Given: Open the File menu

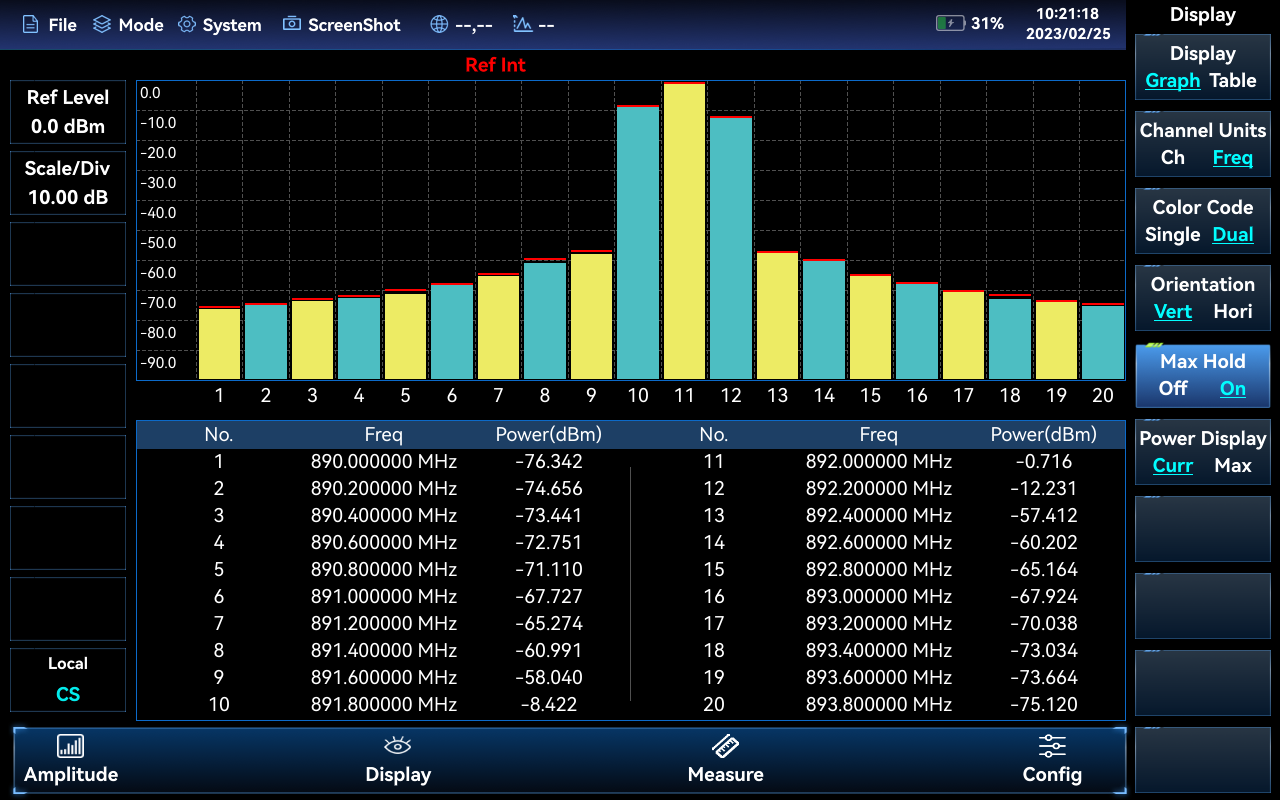Looking at the screenshot, I should point(49,24).
